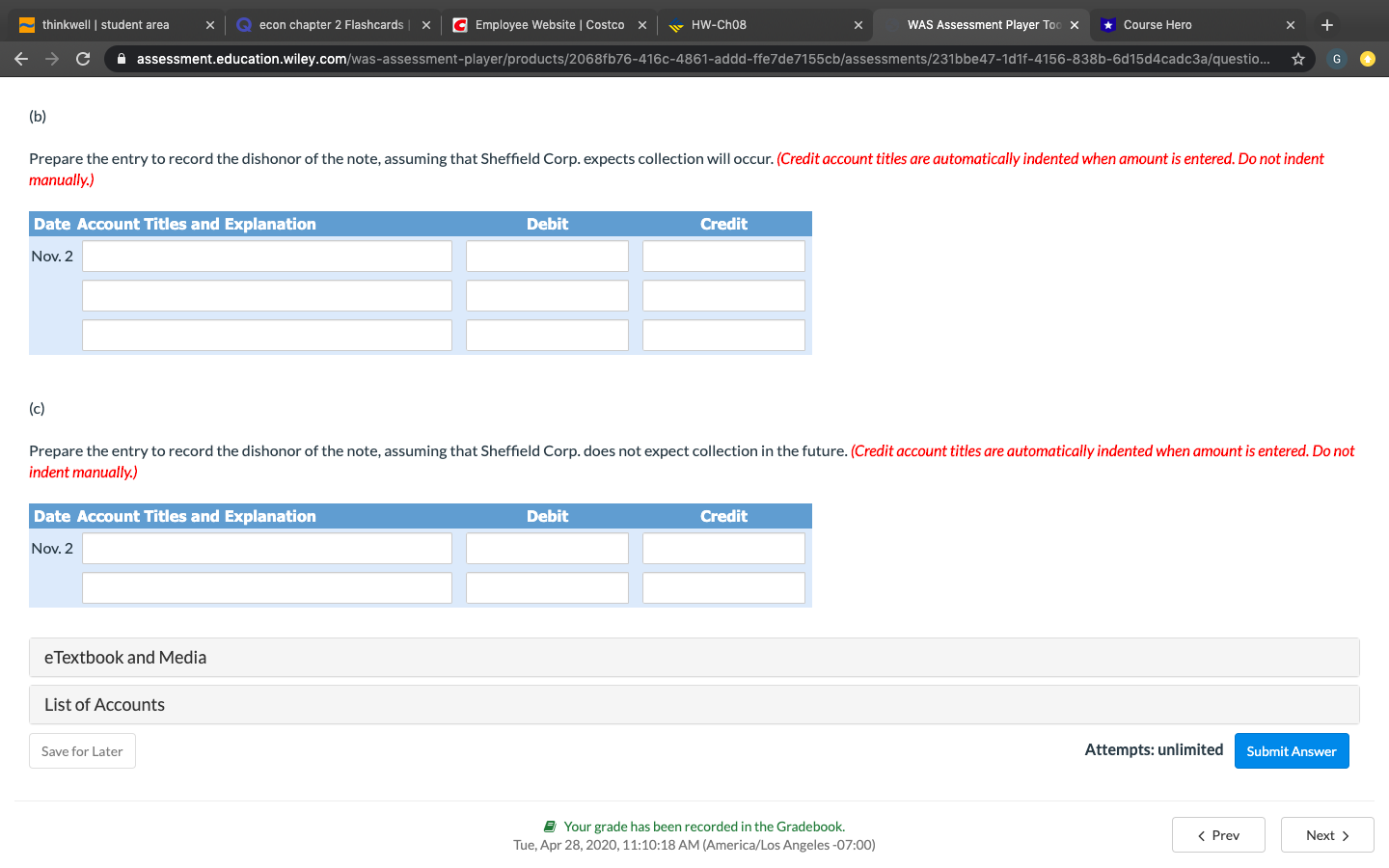Close the thinkwell student area tab
1389x868 pixels.
point(210,25)
